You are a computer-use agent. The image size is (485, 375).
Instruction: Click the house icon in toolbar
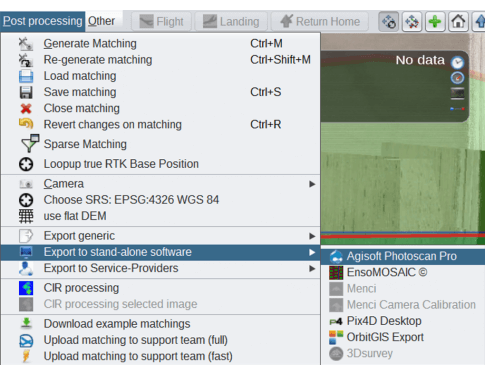(x=458, y=22)
